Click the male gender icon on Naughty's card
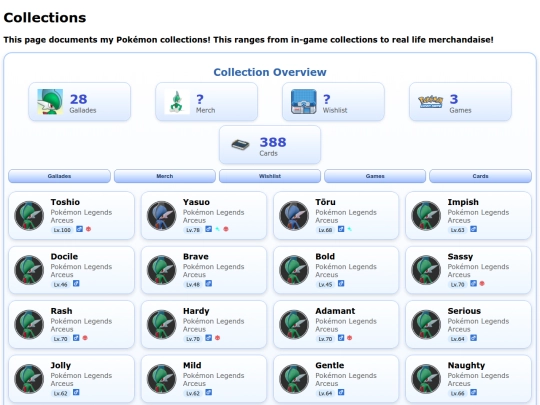The image size is (540, 405). pos(474,392)
